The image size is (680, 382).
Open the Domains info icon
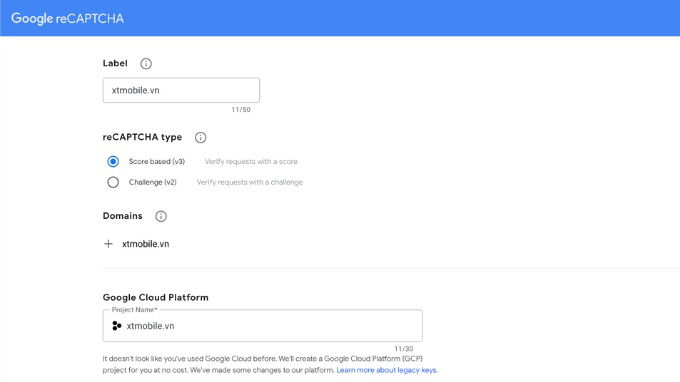[161, 216]
